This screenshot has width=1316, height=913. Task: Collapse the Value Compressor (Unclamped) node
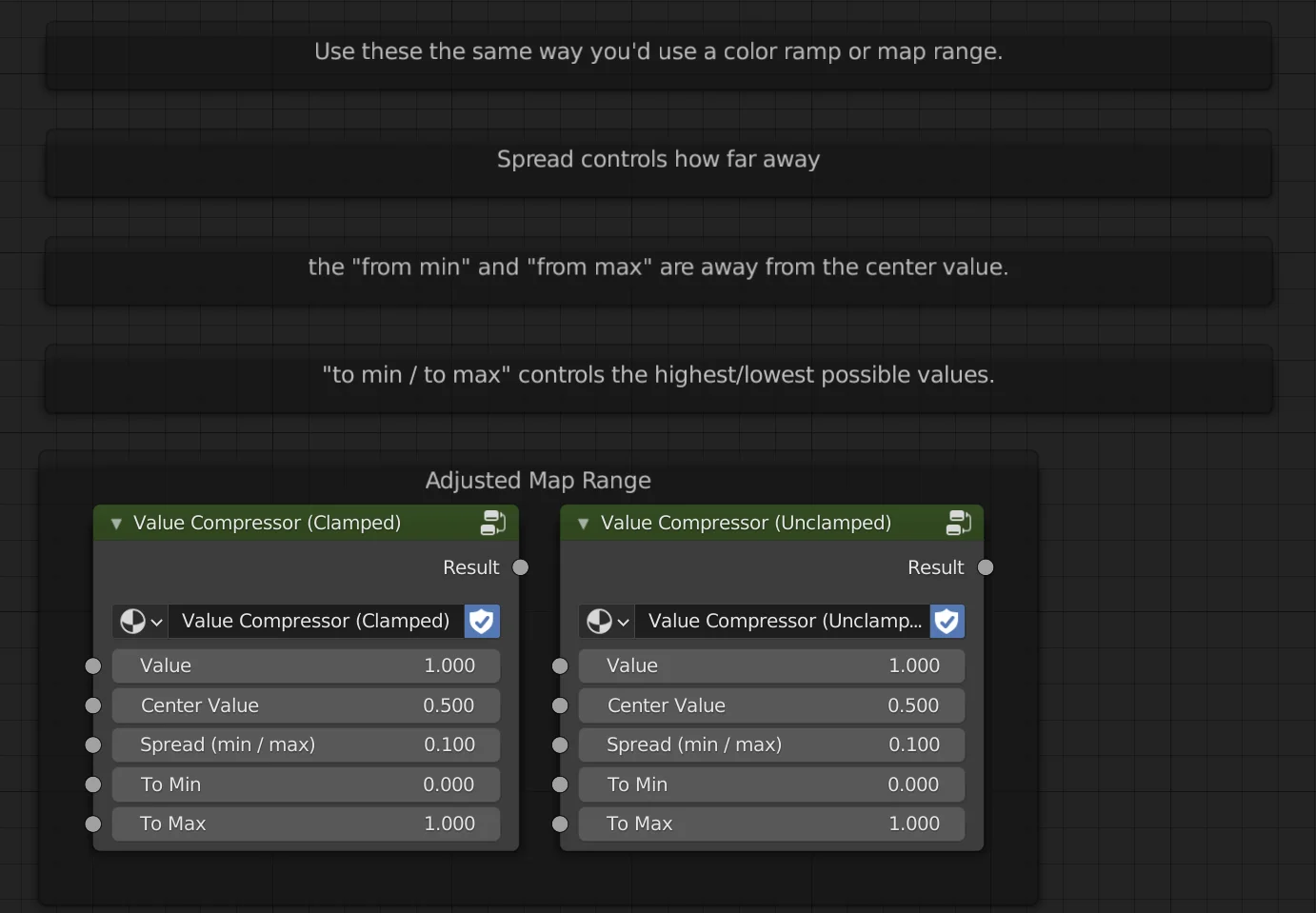(x=583, y=523)
